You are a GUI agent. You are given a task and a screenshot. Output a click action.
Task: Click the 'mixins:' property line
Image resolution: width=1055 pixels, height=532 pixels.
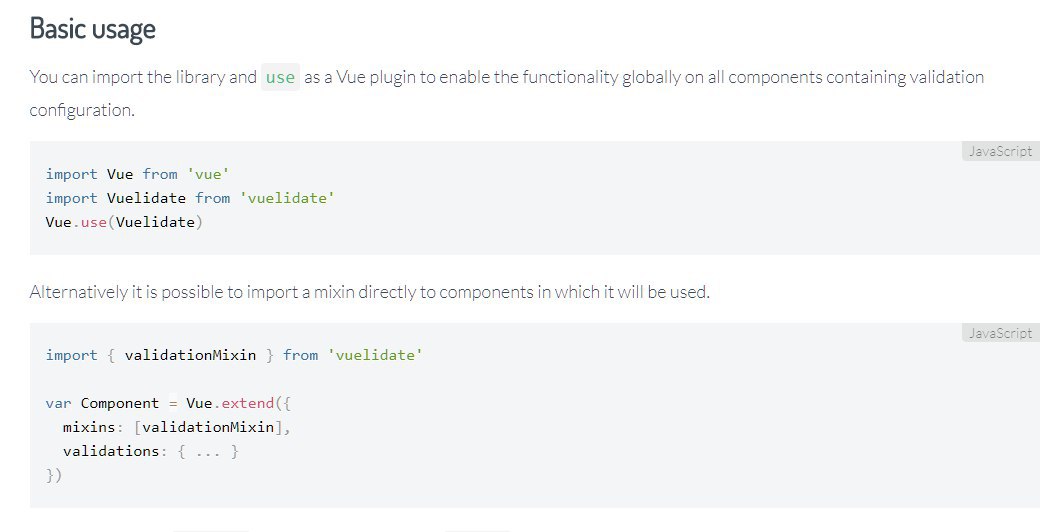tap(176, 428)
